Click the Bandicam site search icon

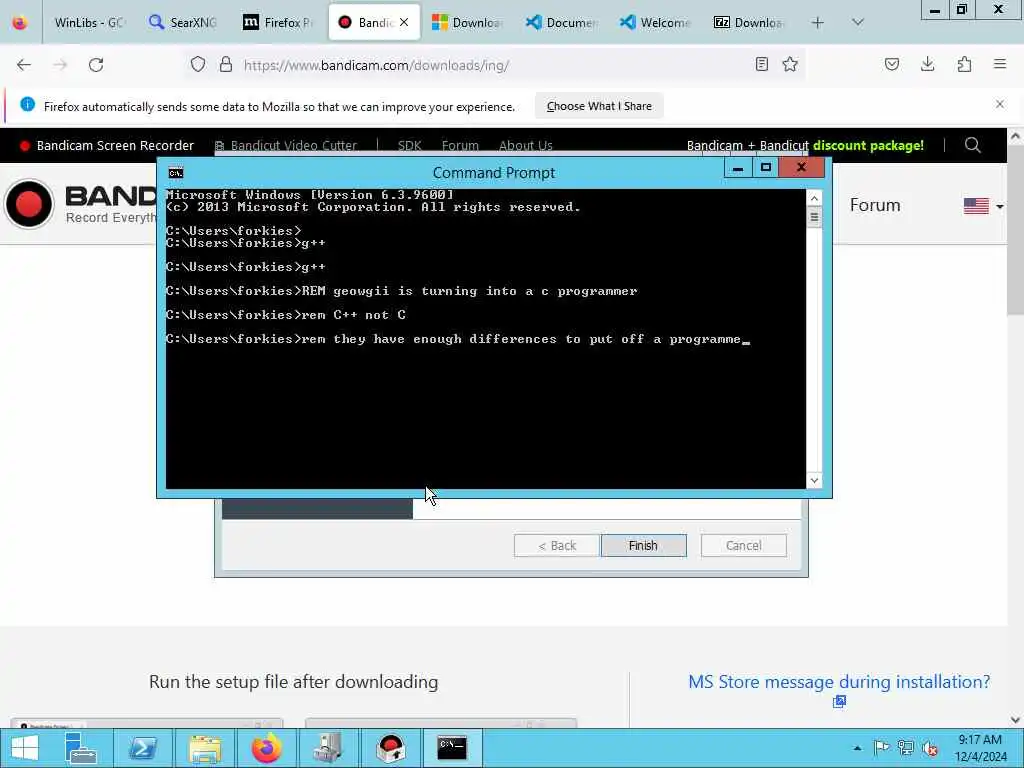pyautogui.click(x=972, y=145)
